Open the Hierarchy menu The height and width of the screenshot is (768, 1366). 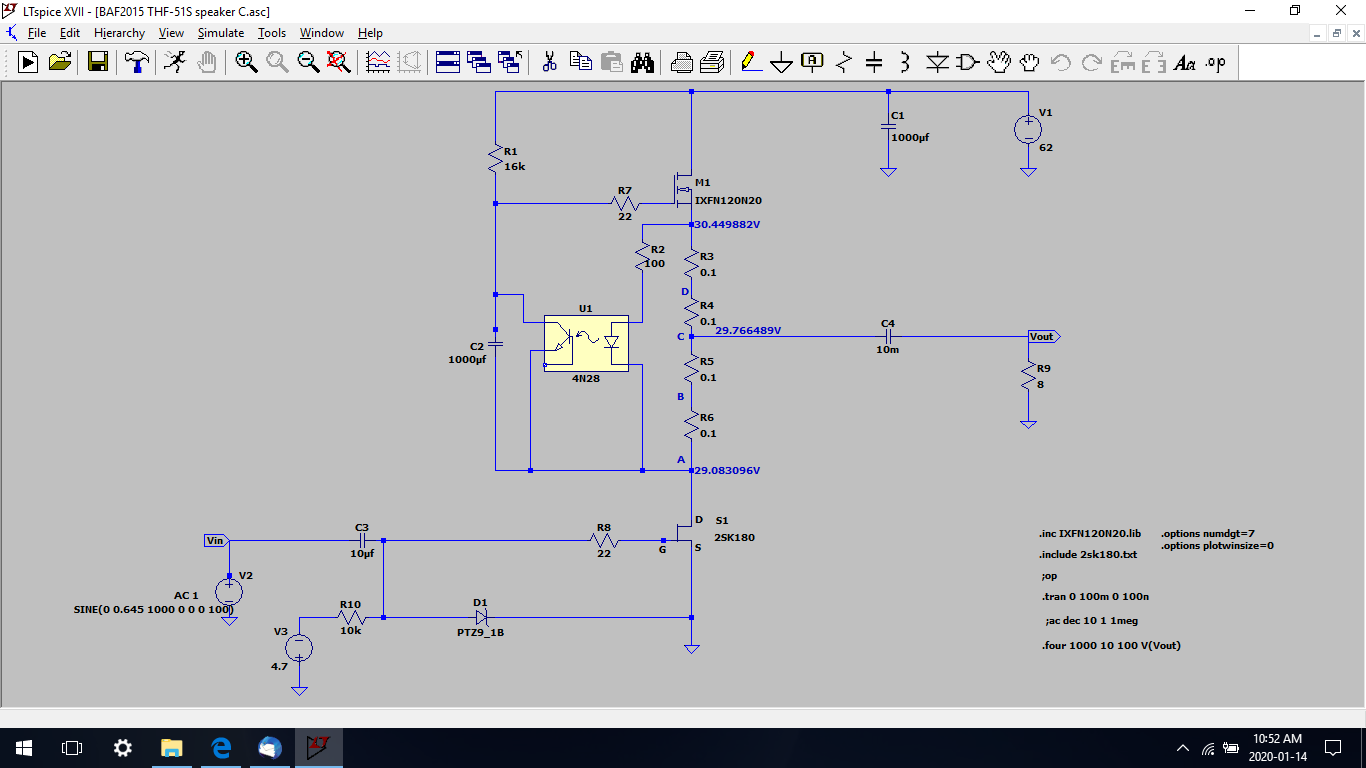119,33
